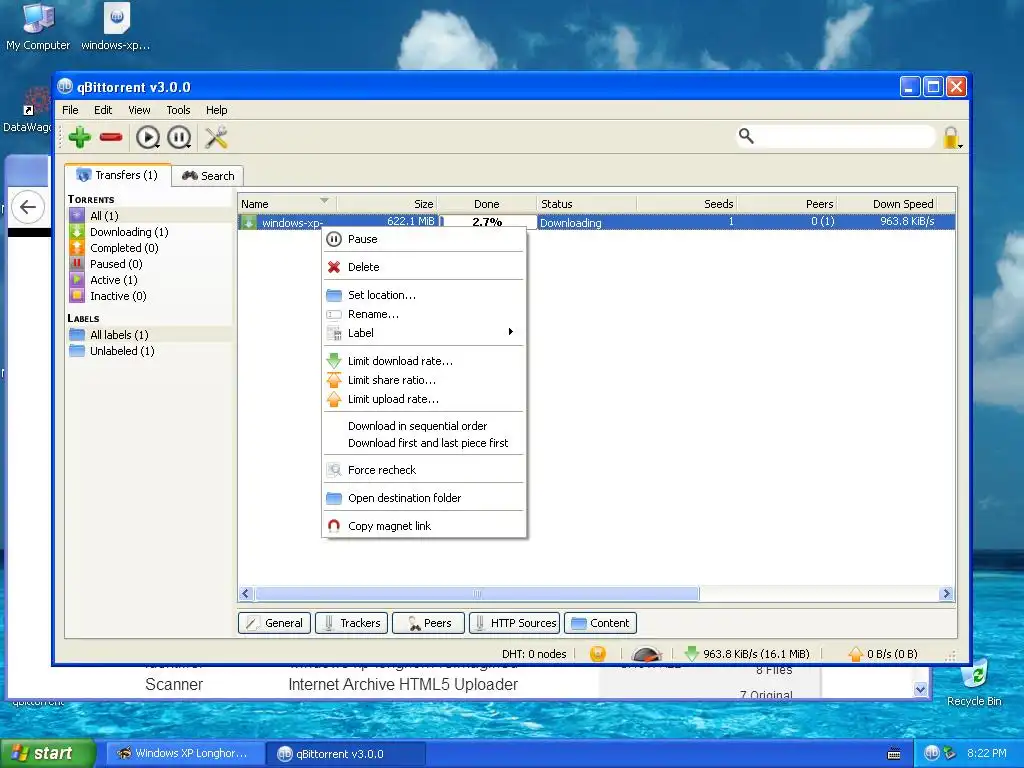The width and height of the screenshot is (1024, 768).
Task: Click the 0 B/s upload speed in status bar
Action: [x=883, y=654]
